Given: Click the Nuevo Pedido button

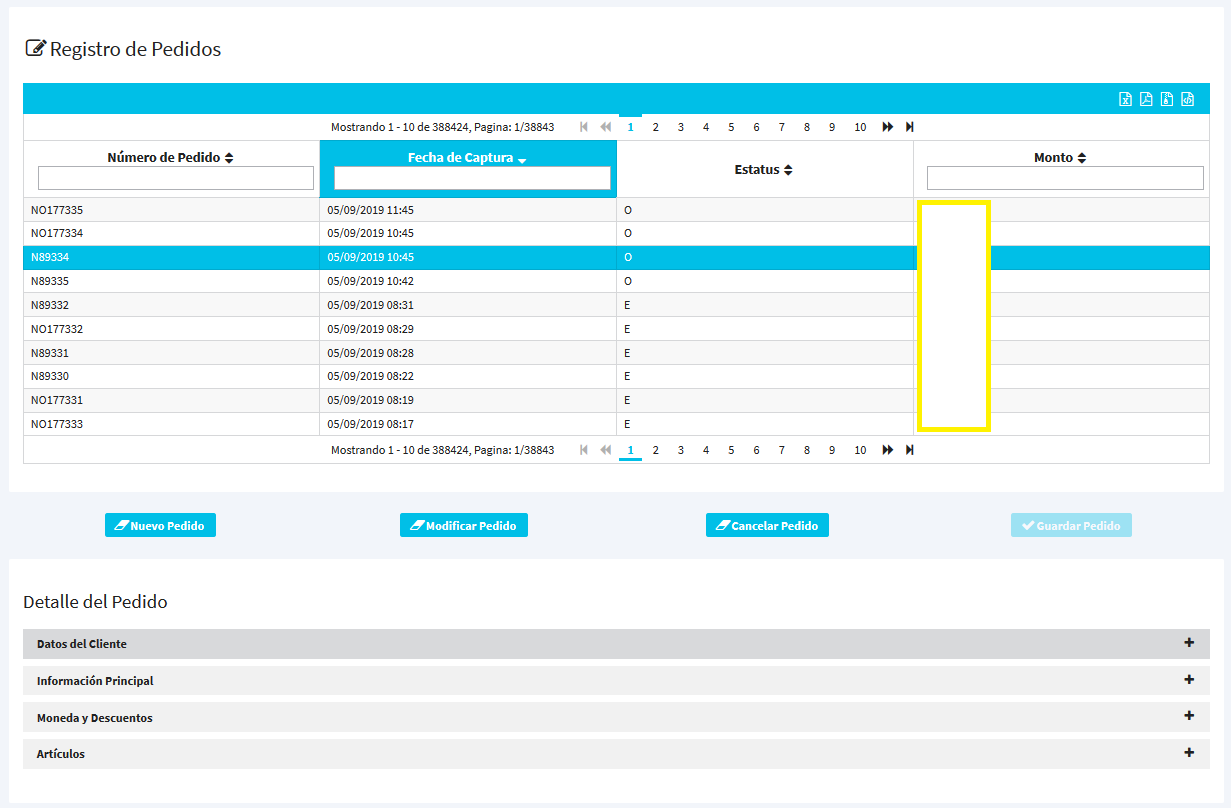Looking at the screenshot, I should 160,526.
